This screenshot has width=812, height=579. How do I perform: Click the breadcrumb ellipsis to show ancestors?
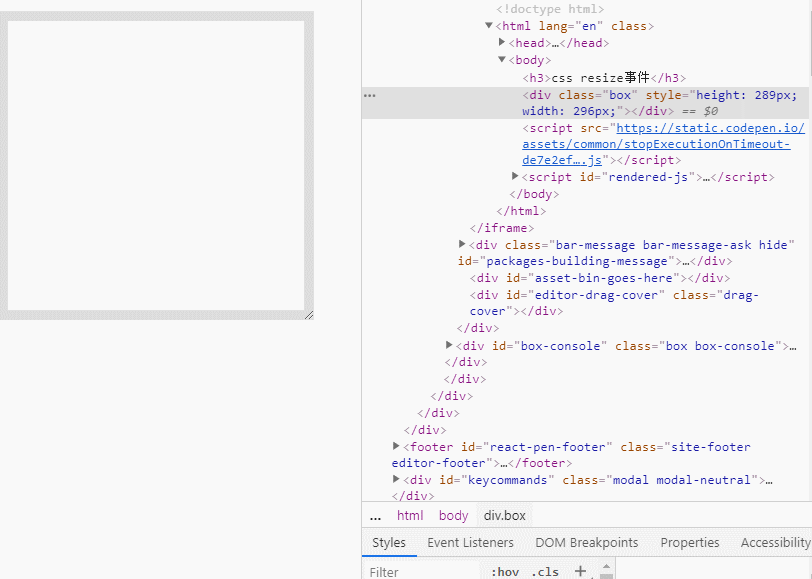[x=375, y=515]
